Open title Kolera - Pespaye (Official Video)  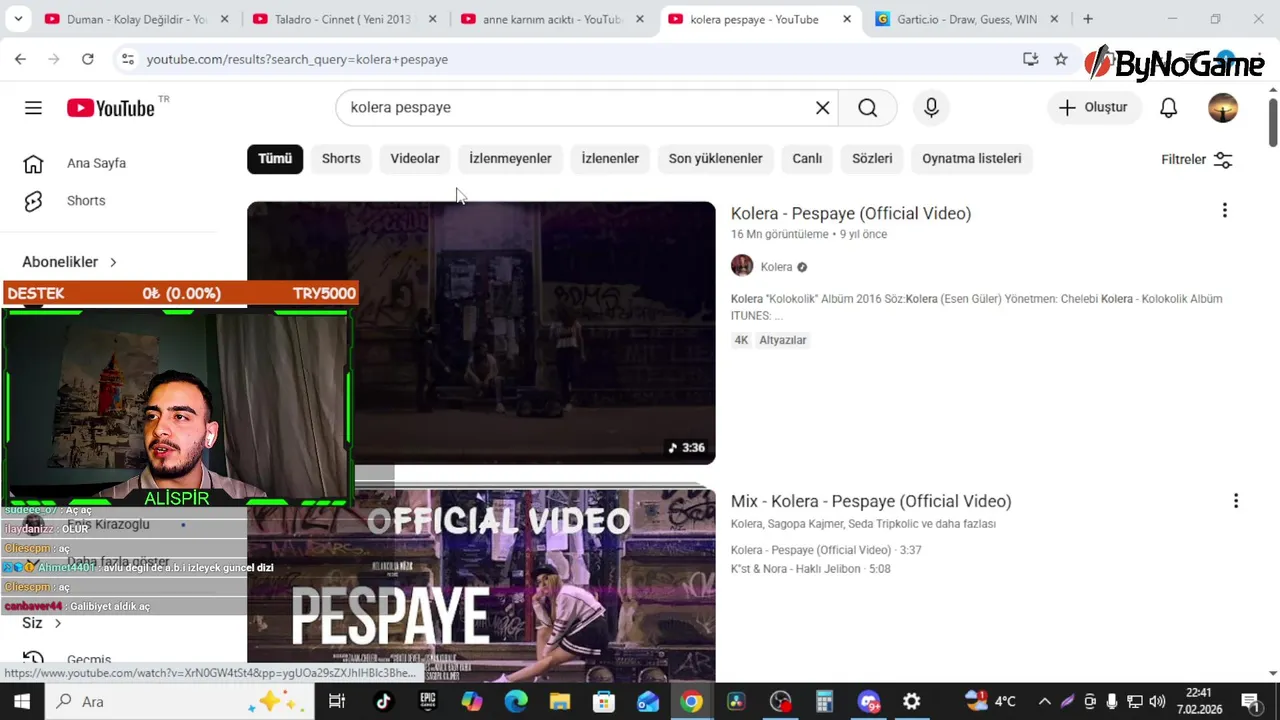pos(851,213)
